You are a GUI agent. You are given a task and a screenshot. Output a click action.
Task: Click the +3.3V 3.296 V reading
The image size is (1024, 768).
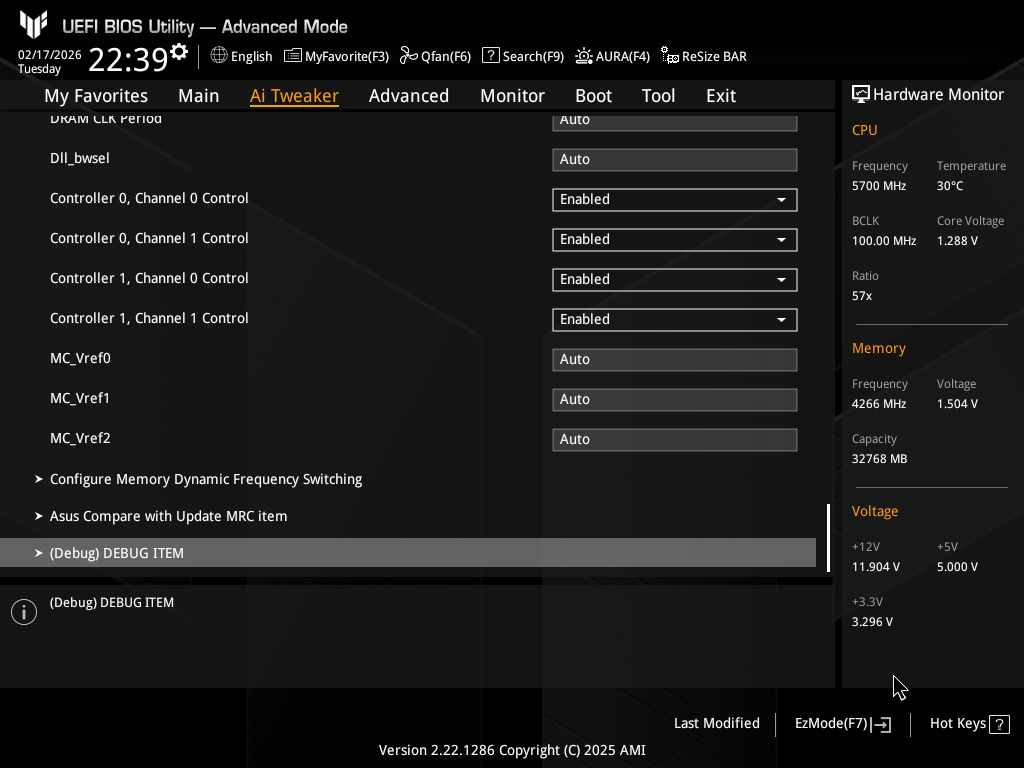(872, 622)
